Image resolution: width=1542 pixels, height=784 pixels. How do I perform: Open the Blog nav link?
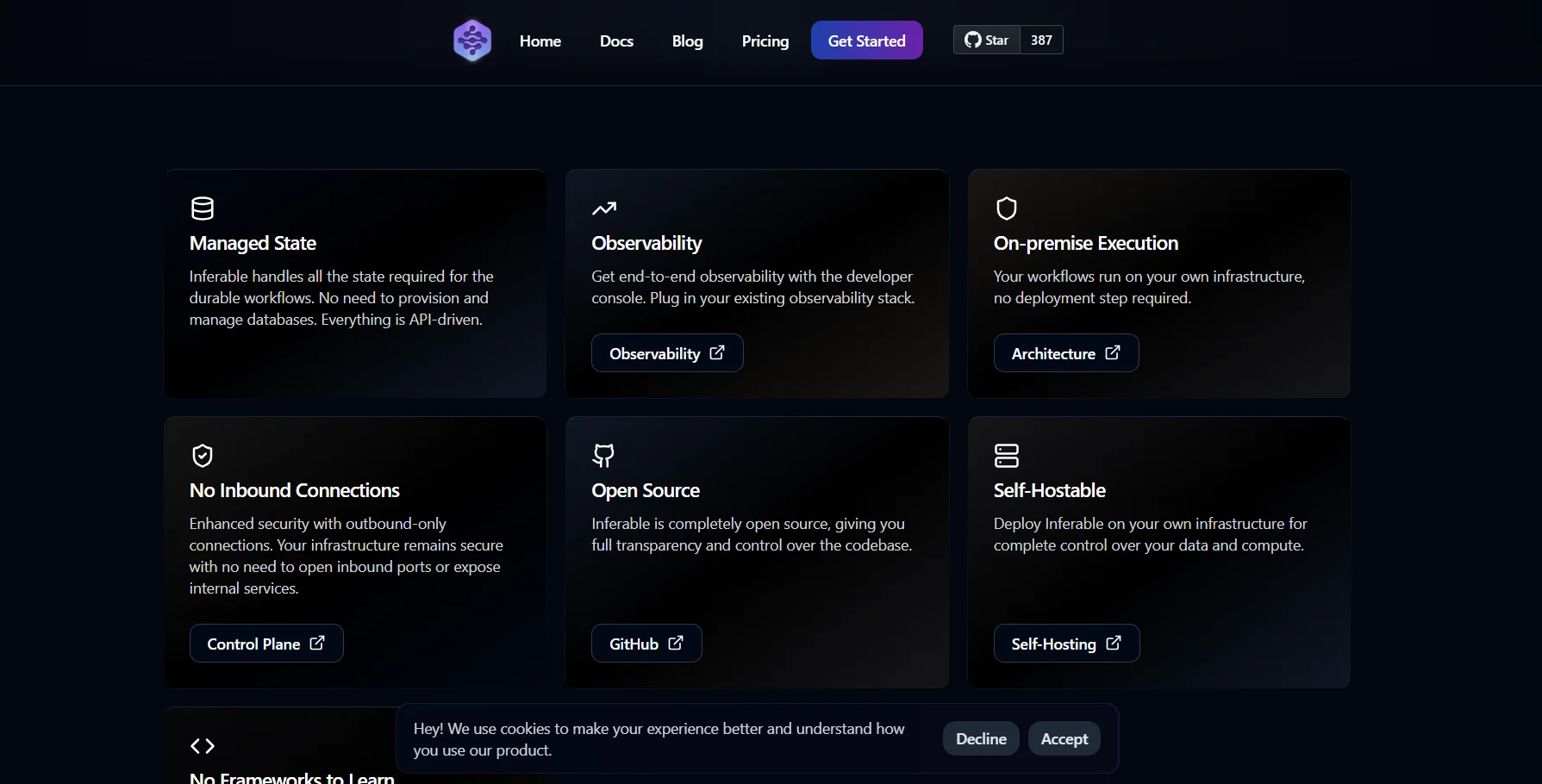(687, 40)
